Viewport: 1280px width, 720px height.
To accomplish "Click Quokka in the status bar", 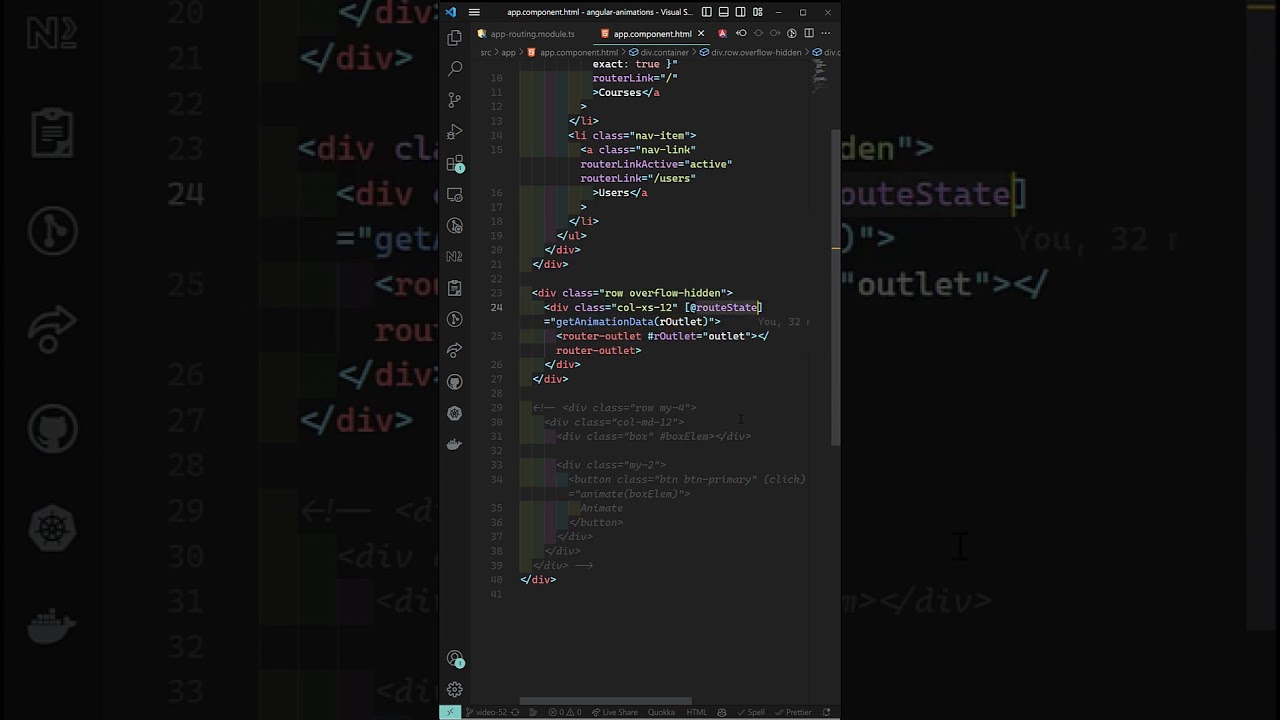I will click(661, 712).
